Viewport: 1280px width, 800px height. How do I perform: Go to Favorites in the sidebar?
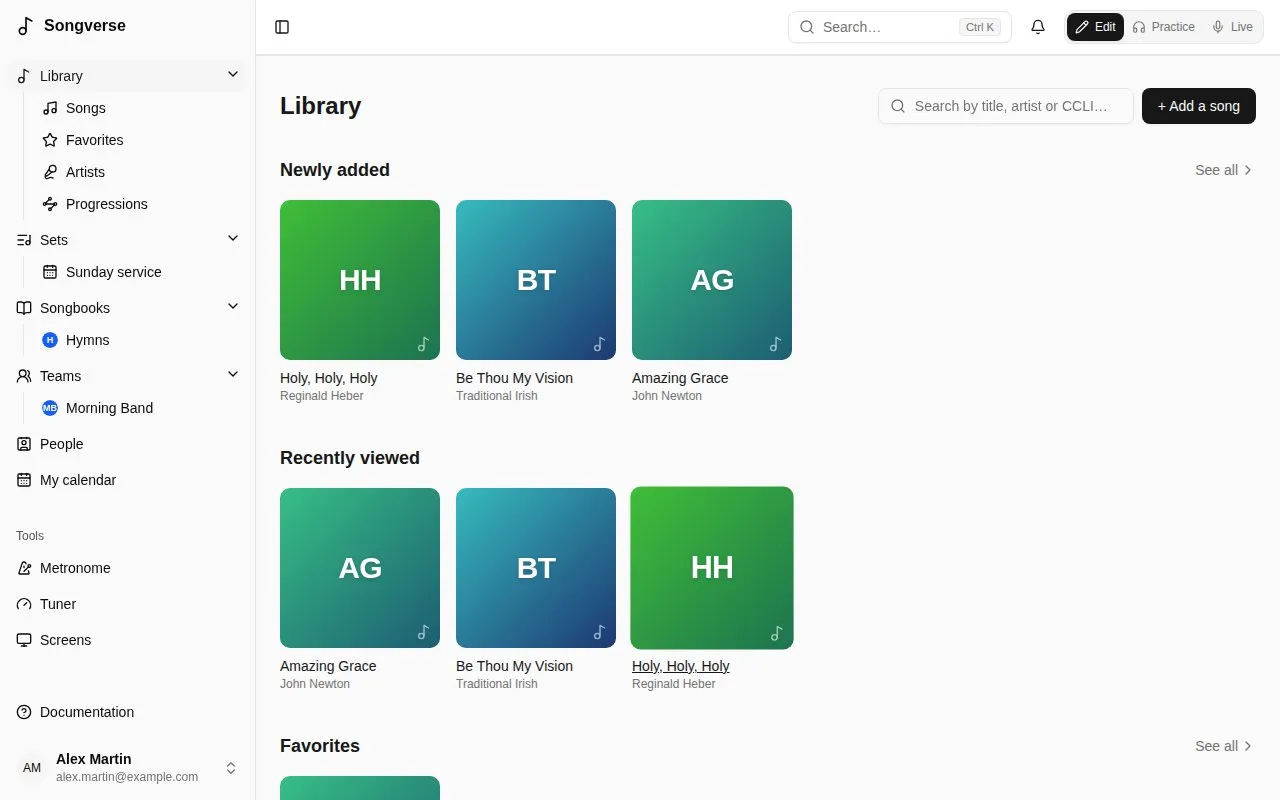tap(139, 140)
